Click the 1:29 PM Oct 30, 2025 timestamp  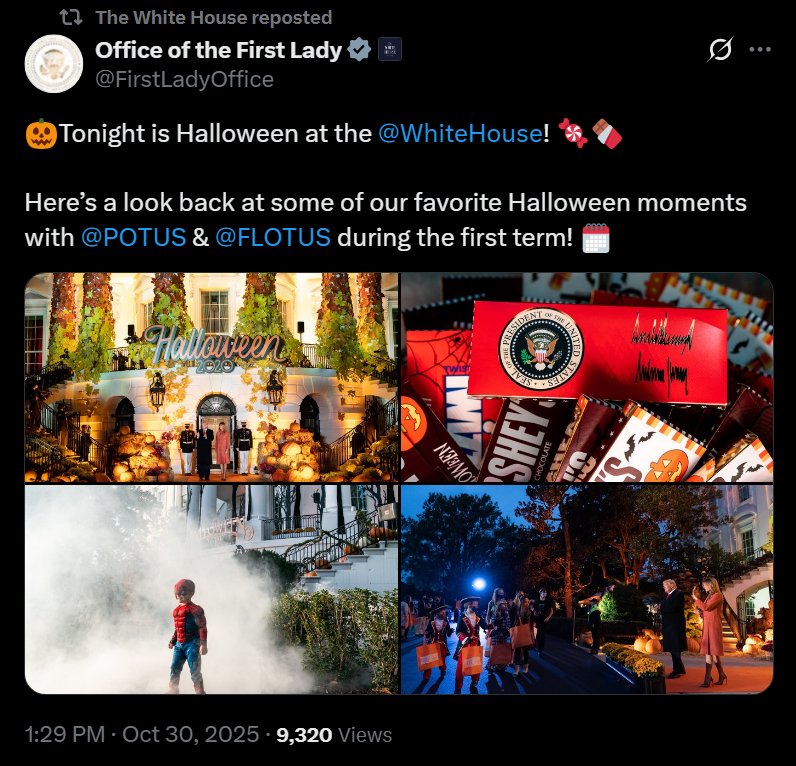(x=142, y=735)
